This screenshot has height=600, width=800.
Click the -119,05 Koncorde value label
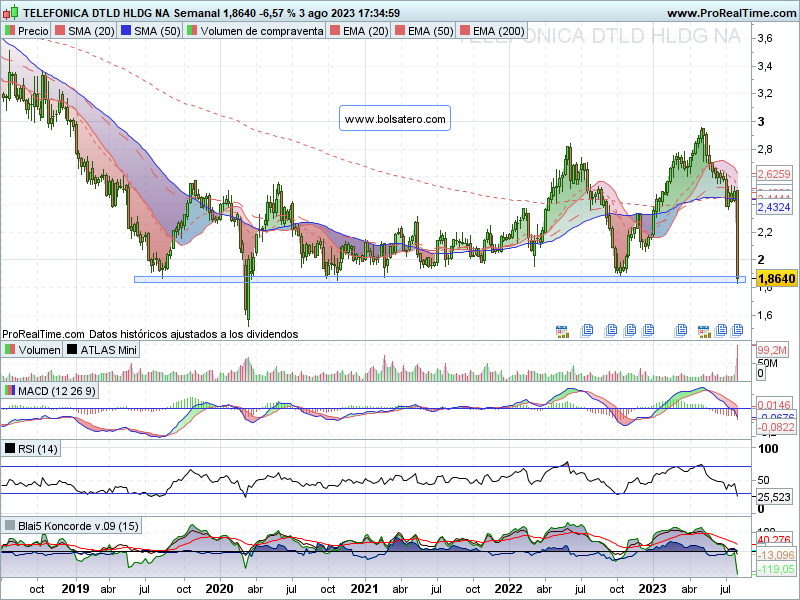776,569
